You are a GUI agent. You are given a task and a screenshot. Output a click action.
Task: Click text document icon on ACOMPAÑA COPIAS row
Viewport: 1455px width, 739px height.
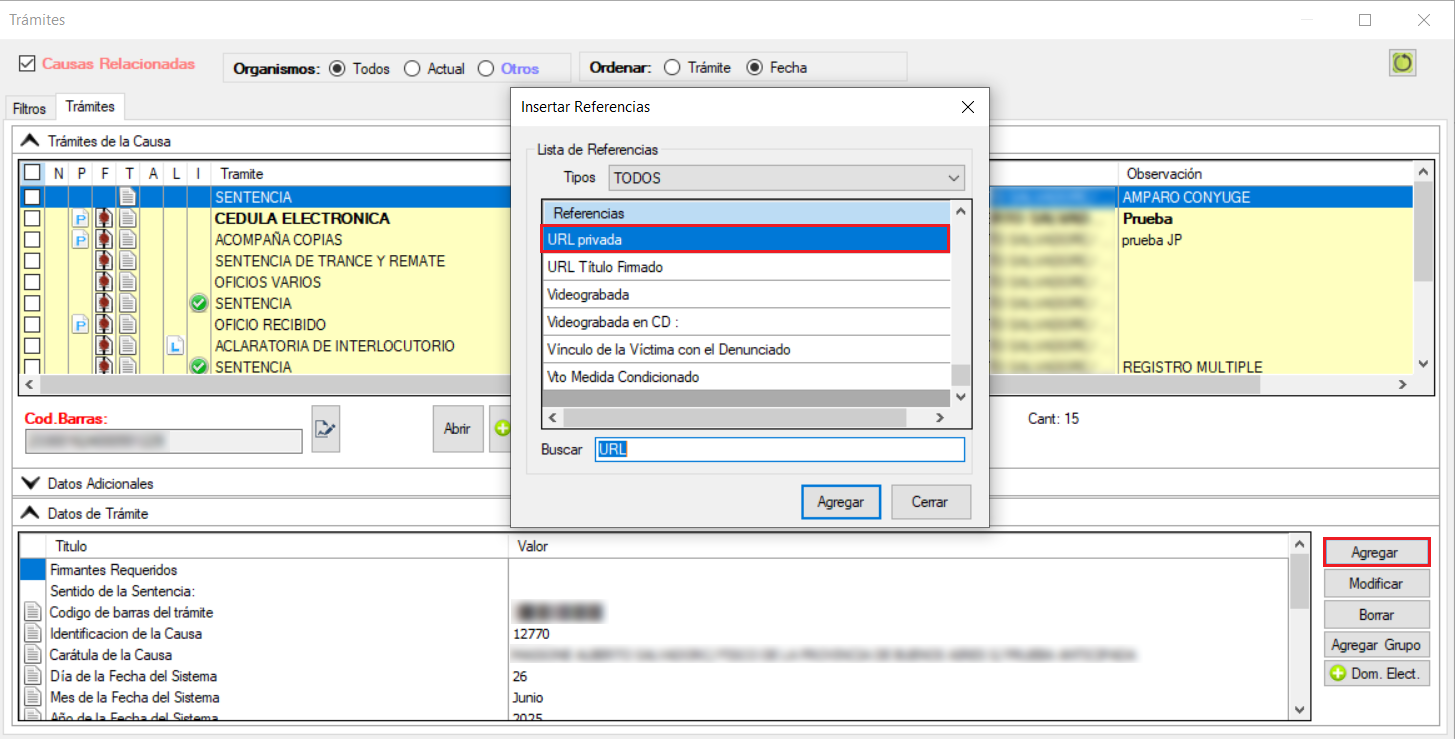(127, 240)
